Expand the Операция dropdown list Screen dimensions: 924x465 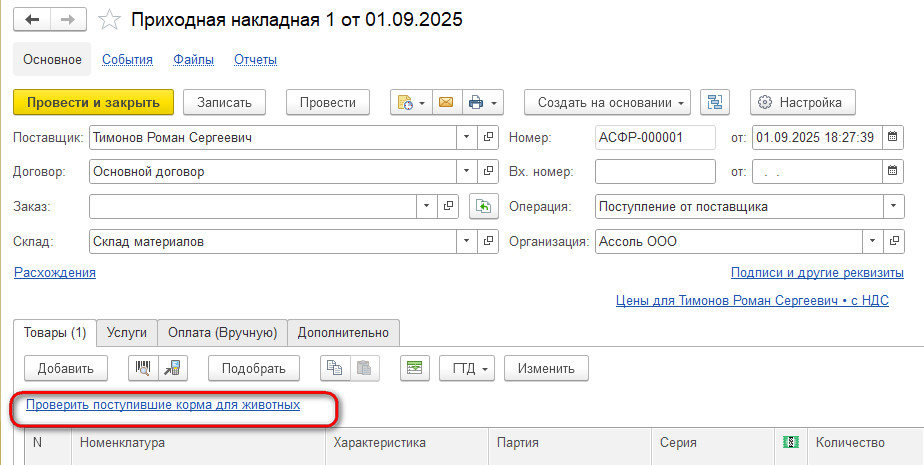[x=893, y=206]
